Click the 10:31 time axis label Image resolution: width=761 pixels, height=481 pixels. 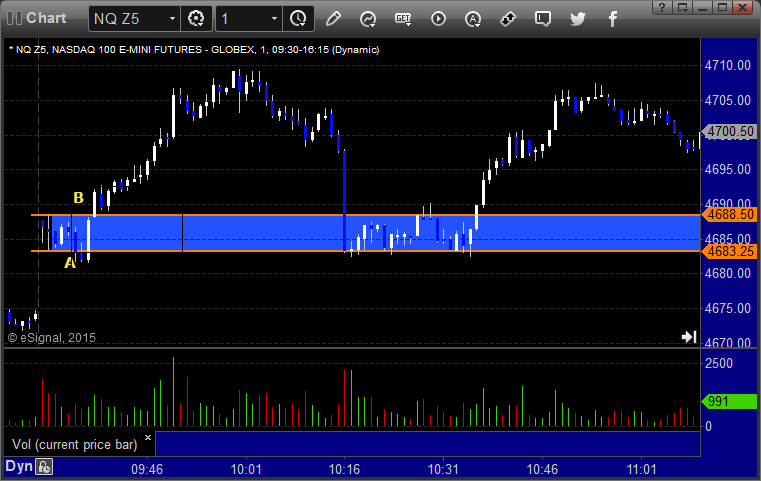443,469
